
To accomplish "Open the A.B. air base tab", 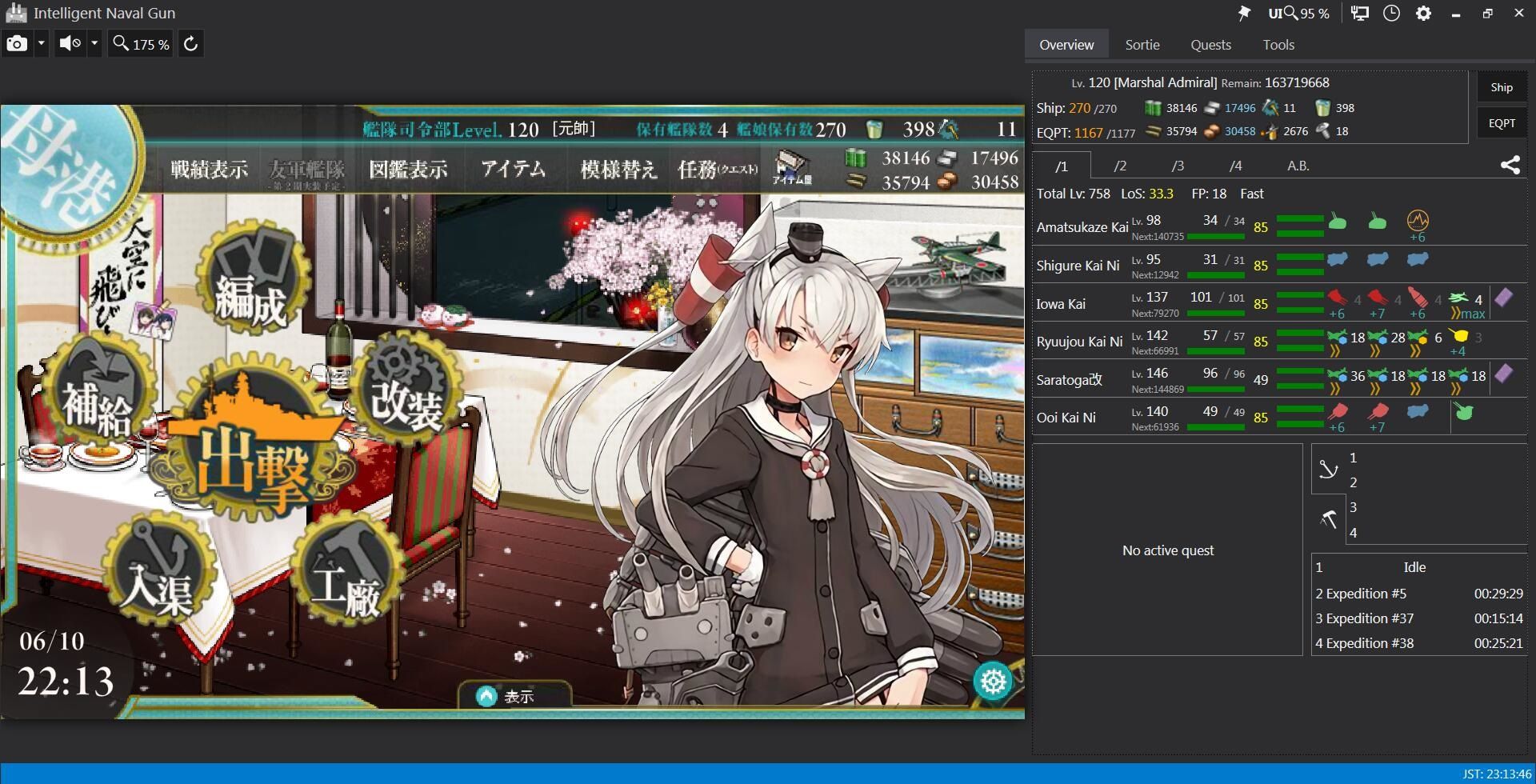I will 1298,166.
